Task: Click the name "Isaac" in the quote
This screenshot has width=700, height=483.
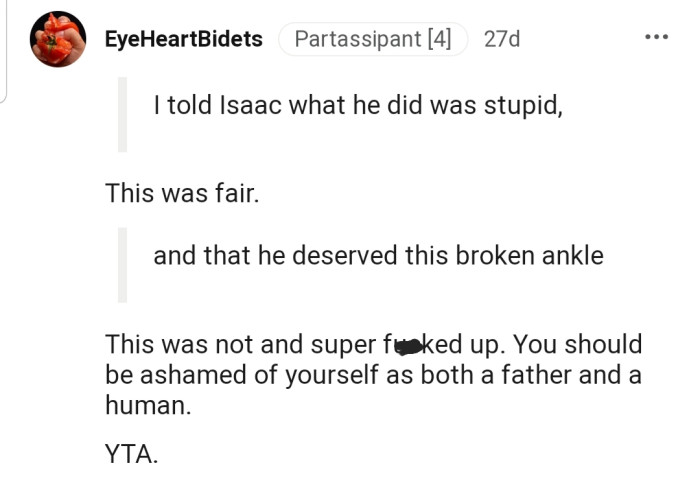Action: (x=250, y=106)
